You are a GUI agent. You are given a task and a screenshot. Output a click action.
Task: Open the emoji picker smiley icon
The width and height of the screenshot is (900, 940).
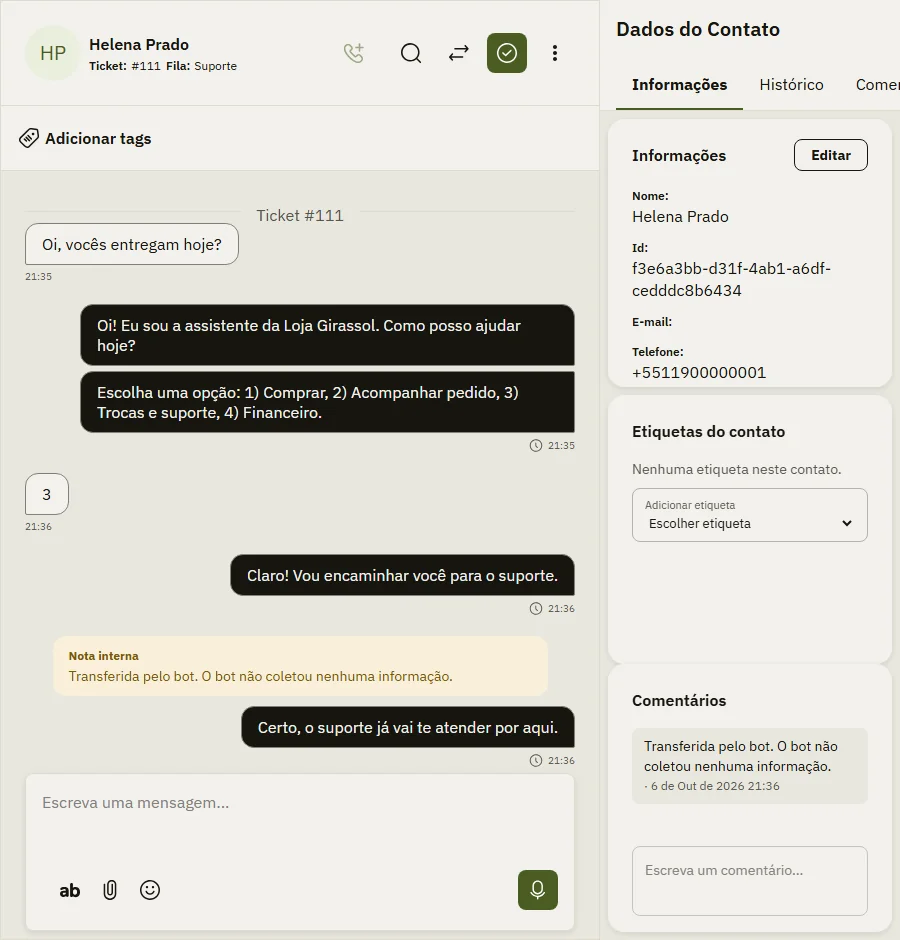pyautogui.click(x=150, y=890)
